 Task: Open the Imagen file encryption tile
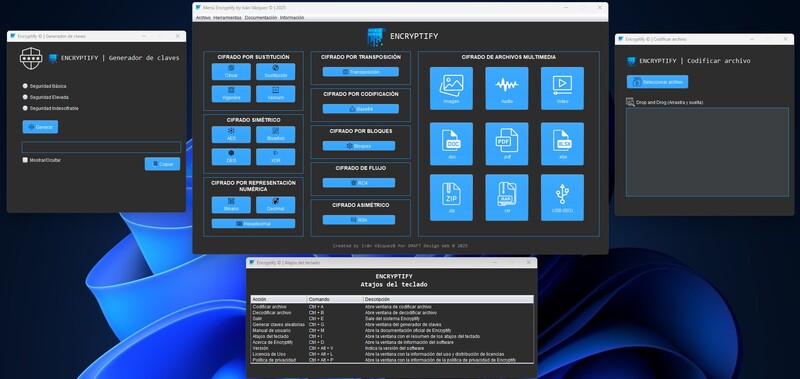[451, 88]
